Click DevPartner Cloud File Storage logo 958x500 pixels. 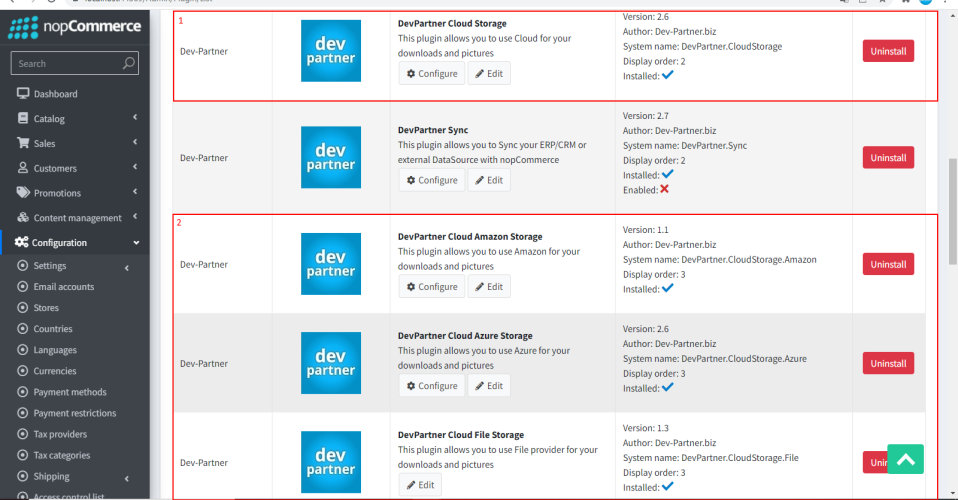coord(331,461)
